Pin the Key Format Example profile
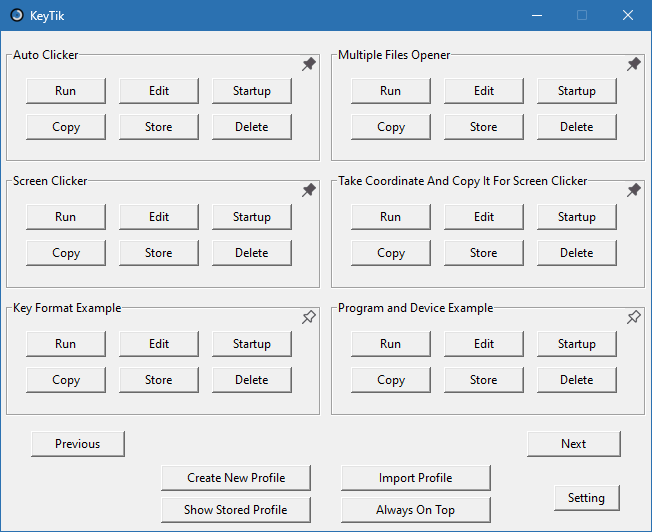Image resolution: width=652 pixels, height=532 pixels. click(x=309, y=317)
